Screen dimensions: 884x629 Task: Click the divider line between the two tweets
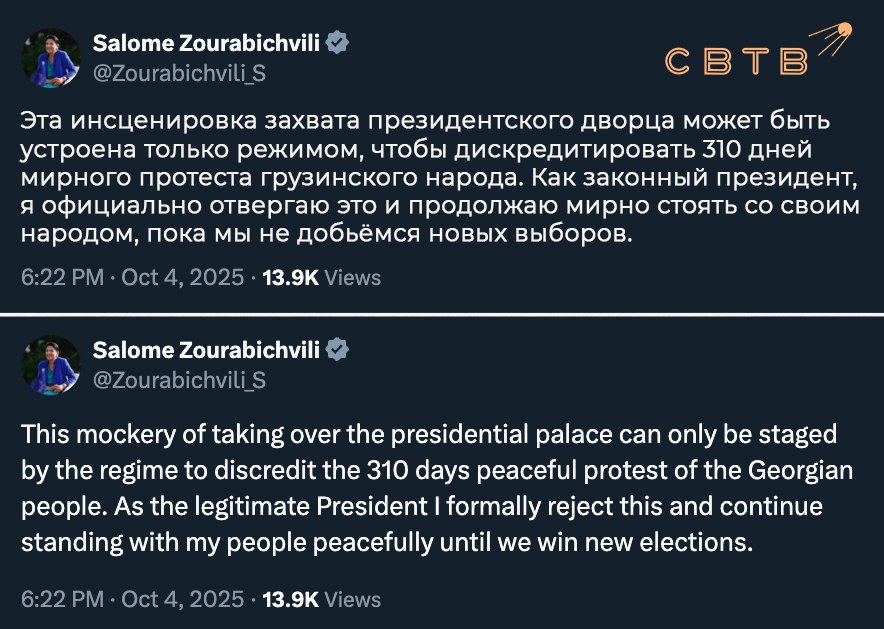(x=442, y=315)
